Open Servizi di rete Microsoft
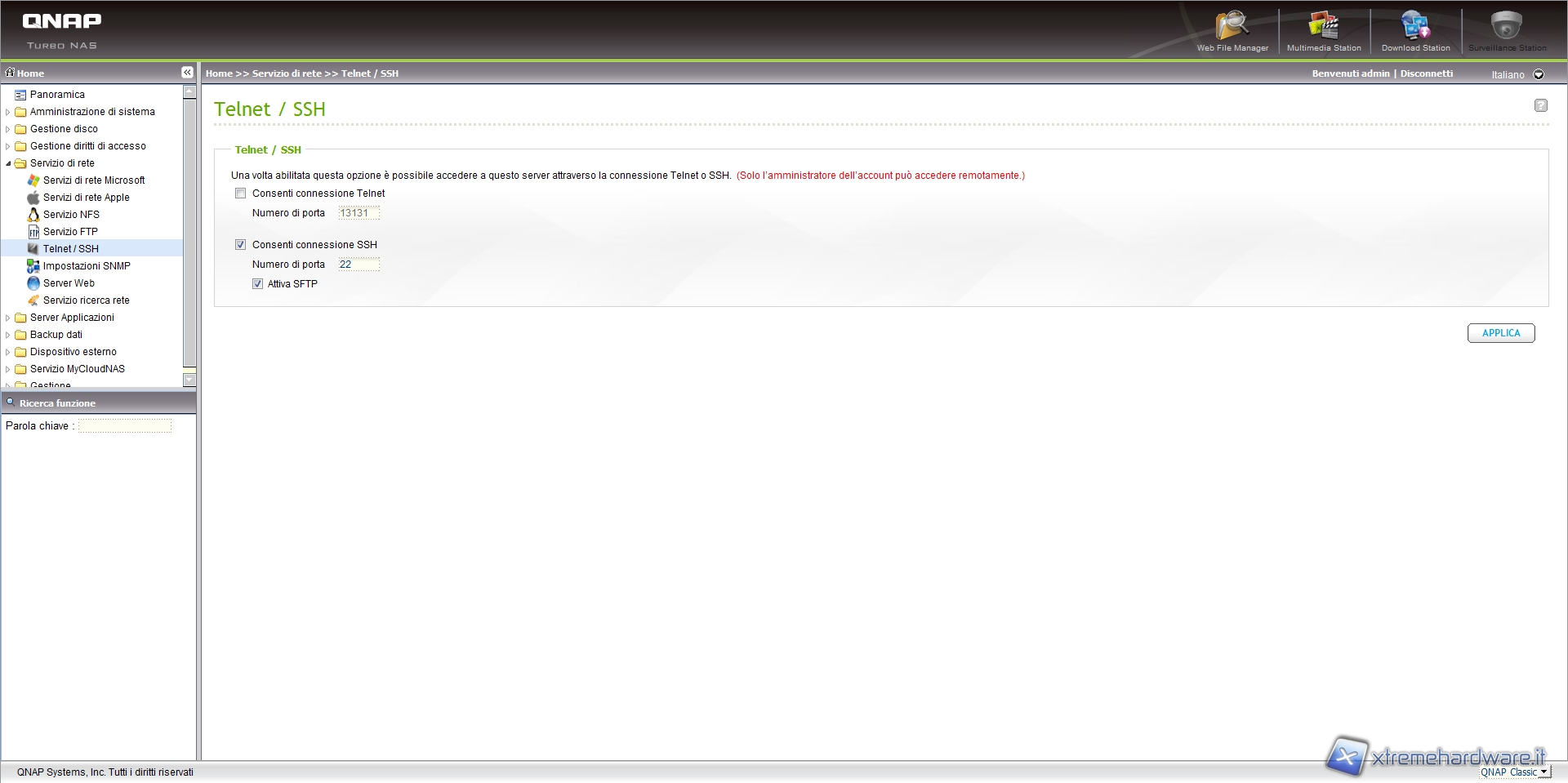 tap(93, 180)
